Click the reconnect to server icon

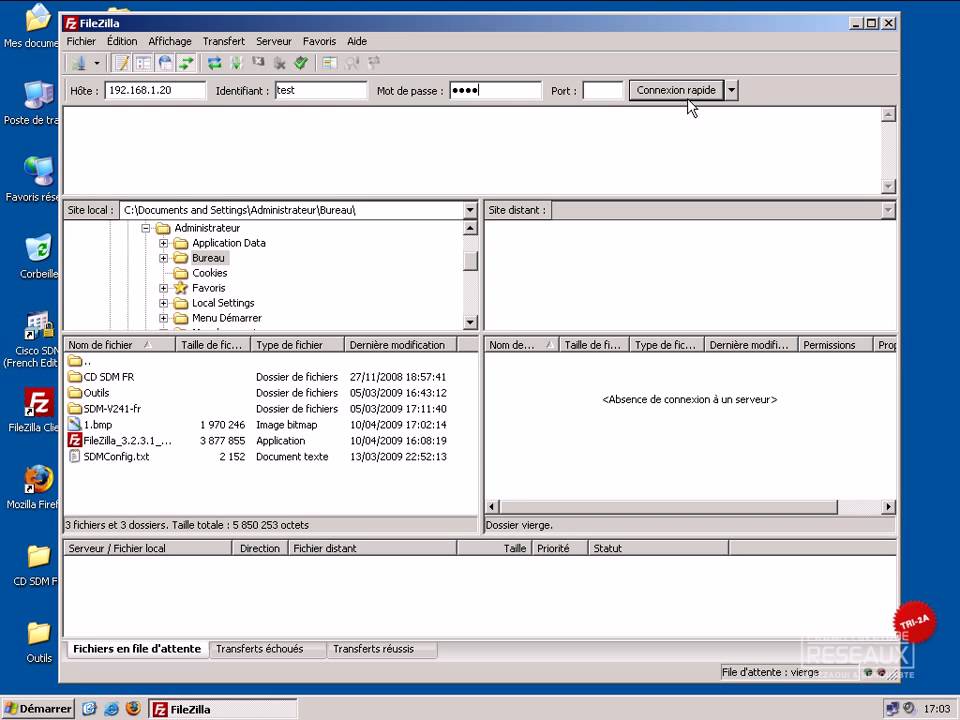tap(301, 62)
